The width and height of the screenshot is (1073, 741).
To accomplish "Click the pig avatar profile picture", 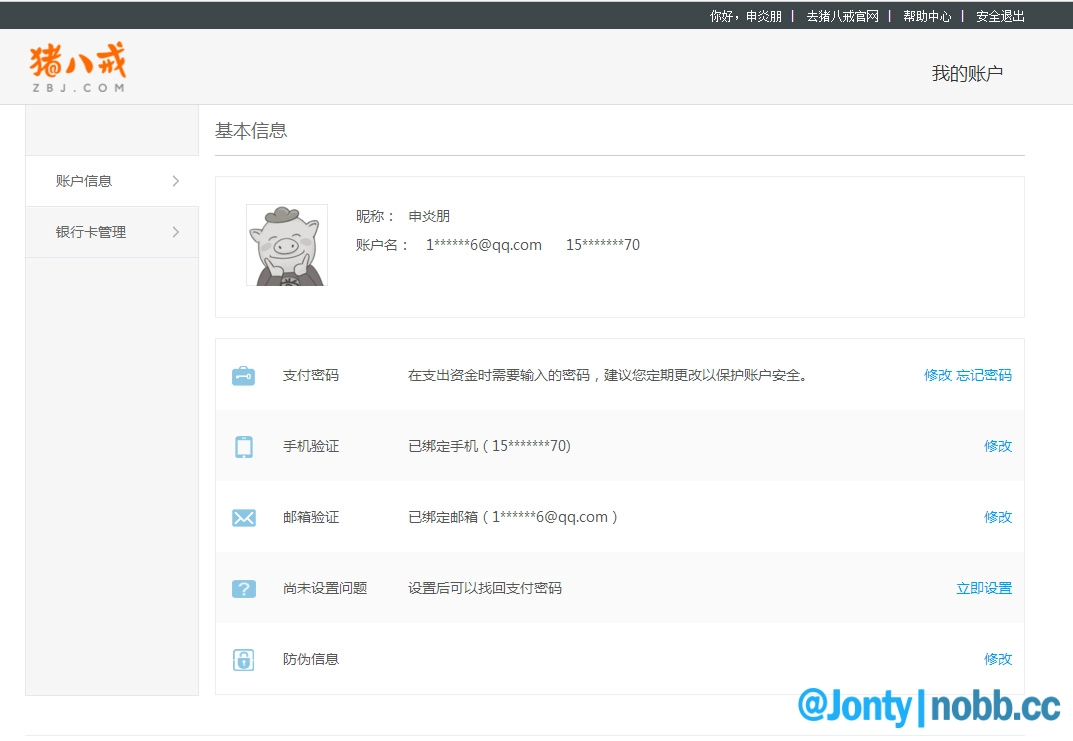I will 287,245.
